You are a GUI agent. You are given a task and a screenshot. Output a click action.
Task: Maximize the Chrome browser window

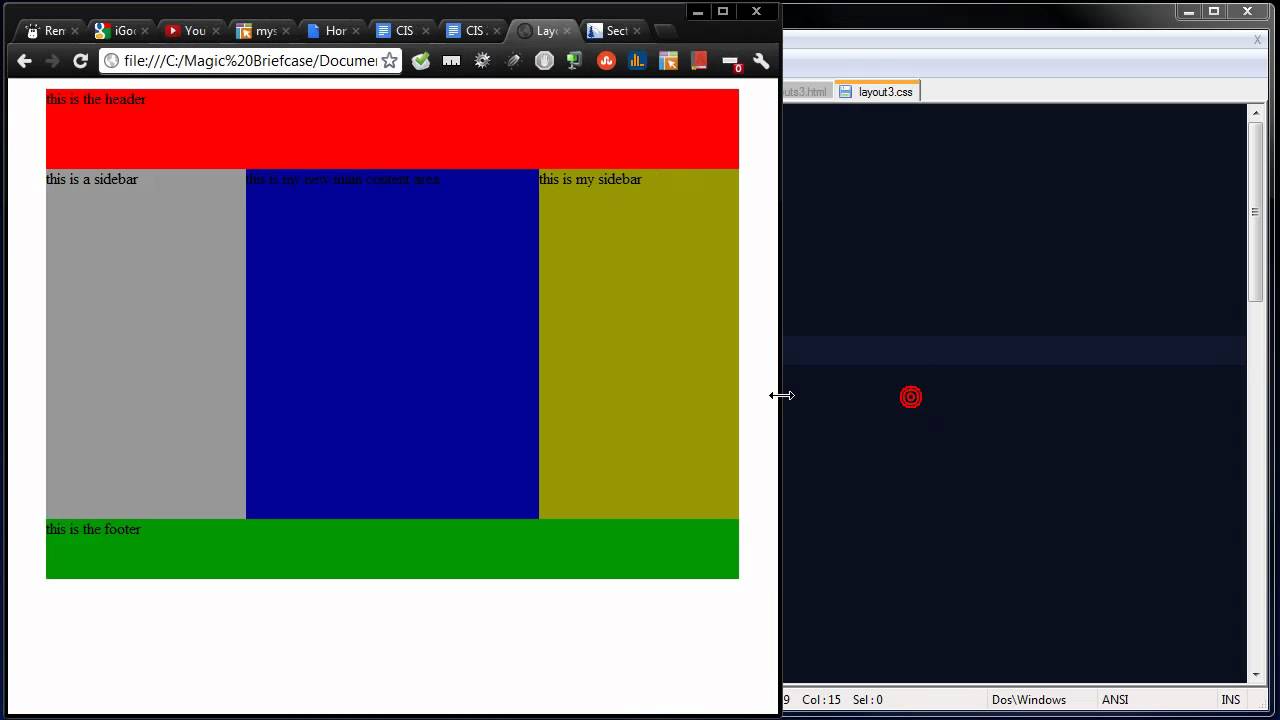(x=723, y=11)
